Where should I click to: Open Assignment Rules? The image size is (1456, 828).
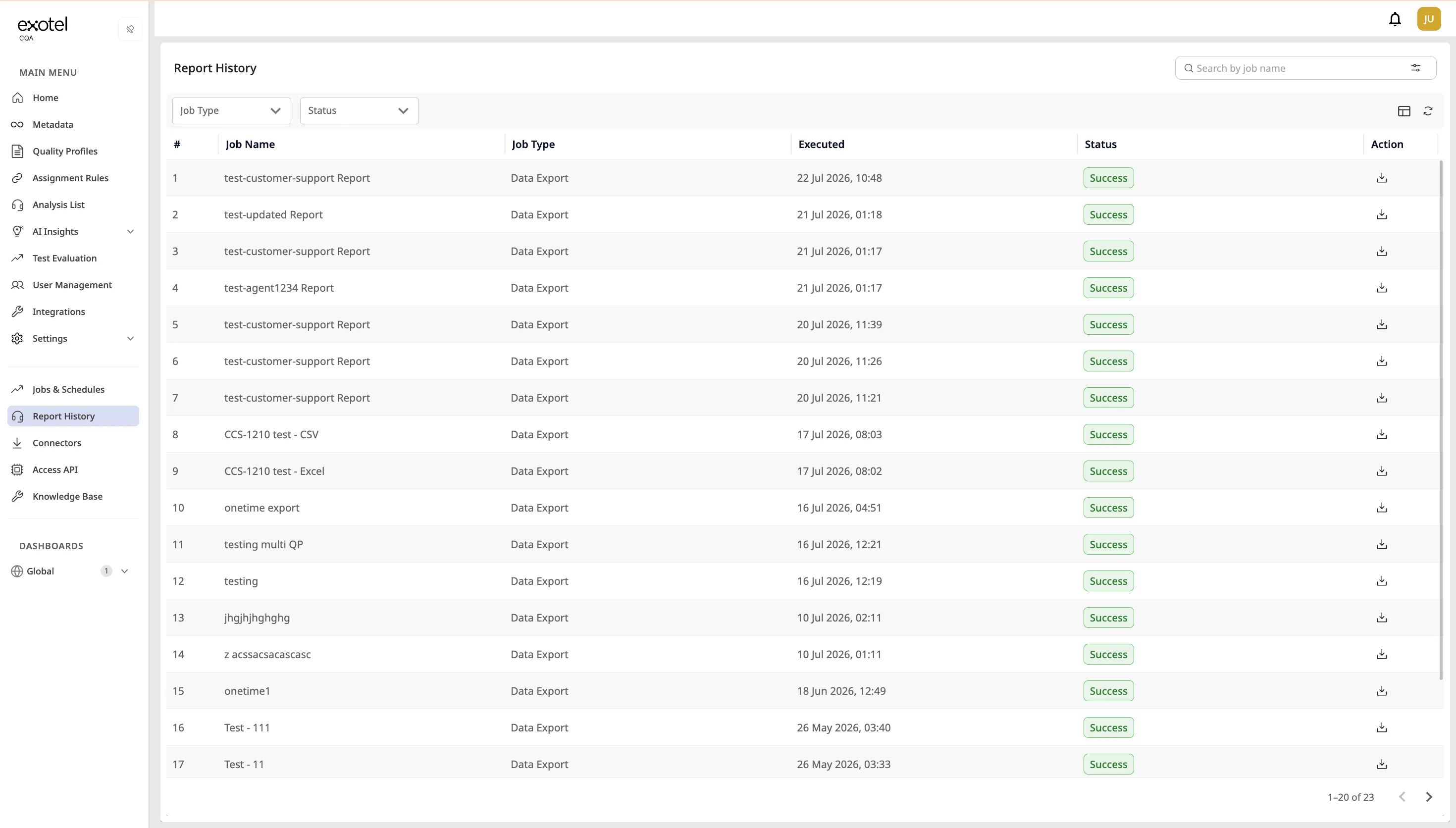click(x=73, y=178)
